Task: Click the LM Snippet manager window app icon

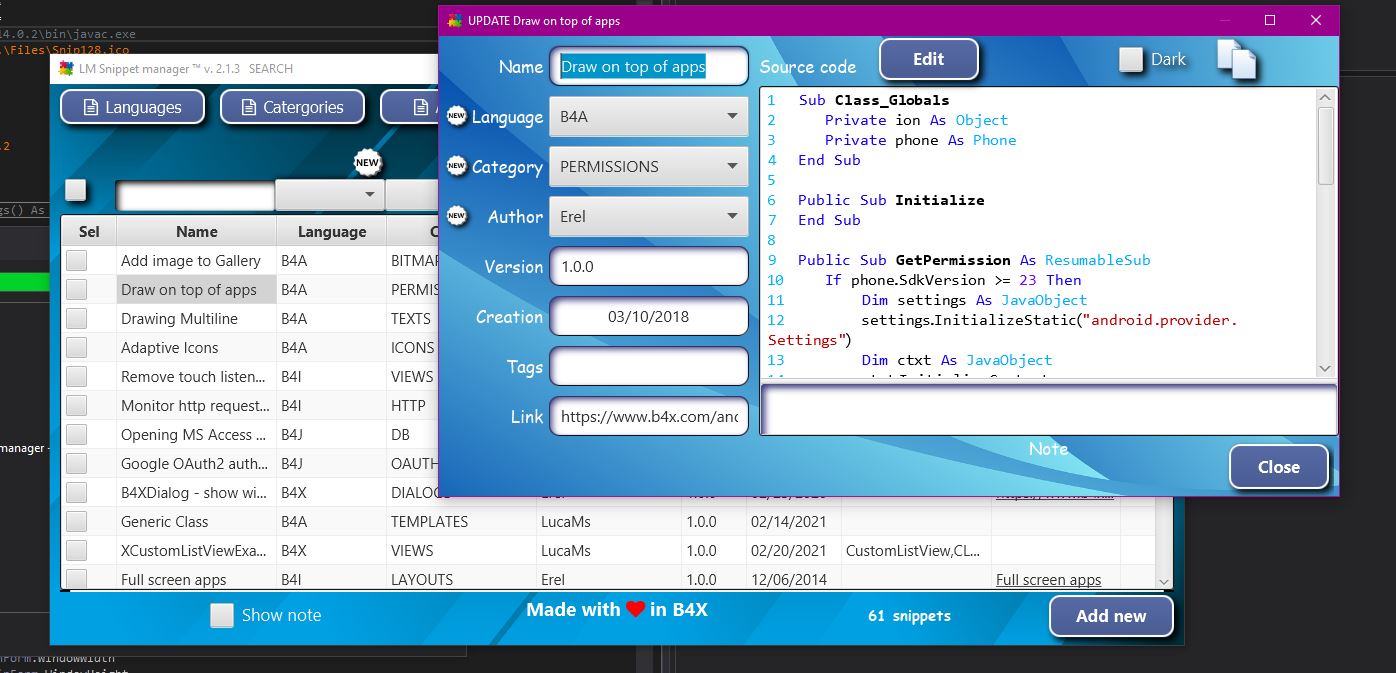Action: point(66,69)
